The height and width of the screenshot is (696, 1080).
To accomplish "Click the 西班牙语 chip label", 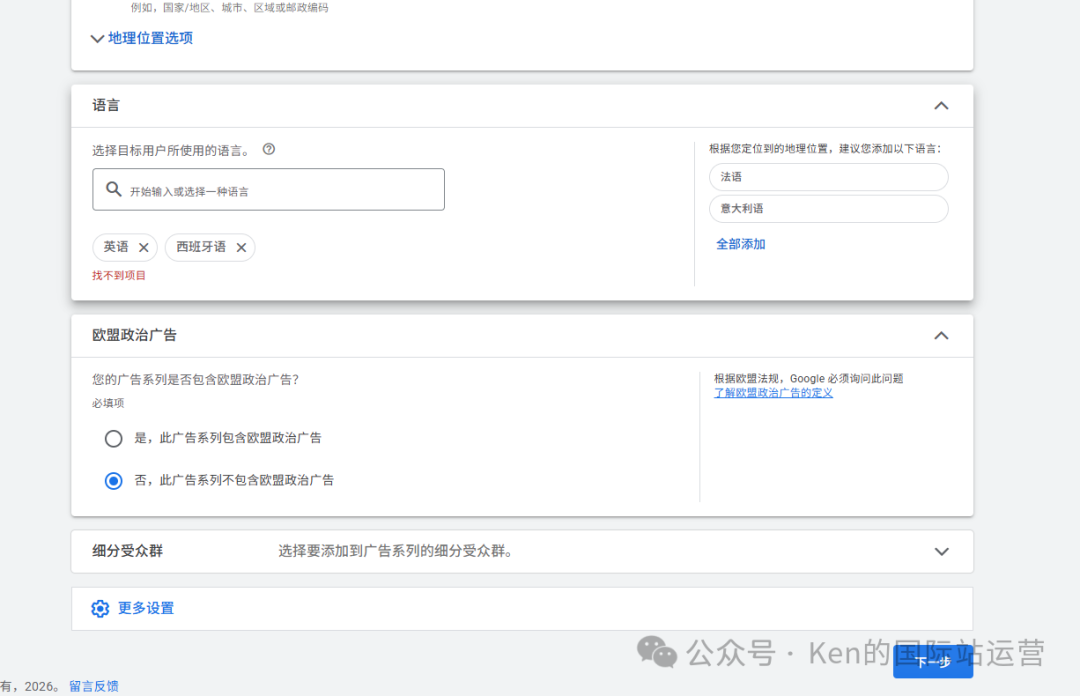I will [x=201, y=247].
